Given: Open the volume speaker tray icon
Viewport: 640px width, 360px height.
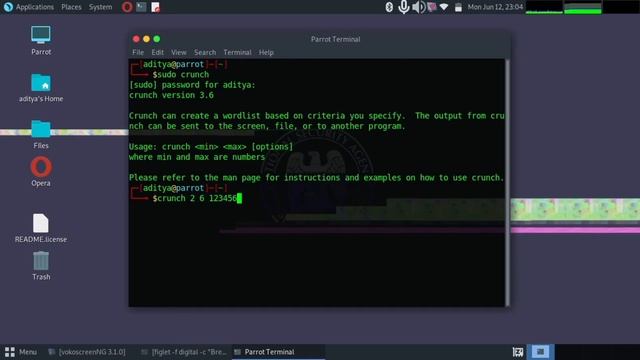Looking at the screenshot, I should click(418, 7).
